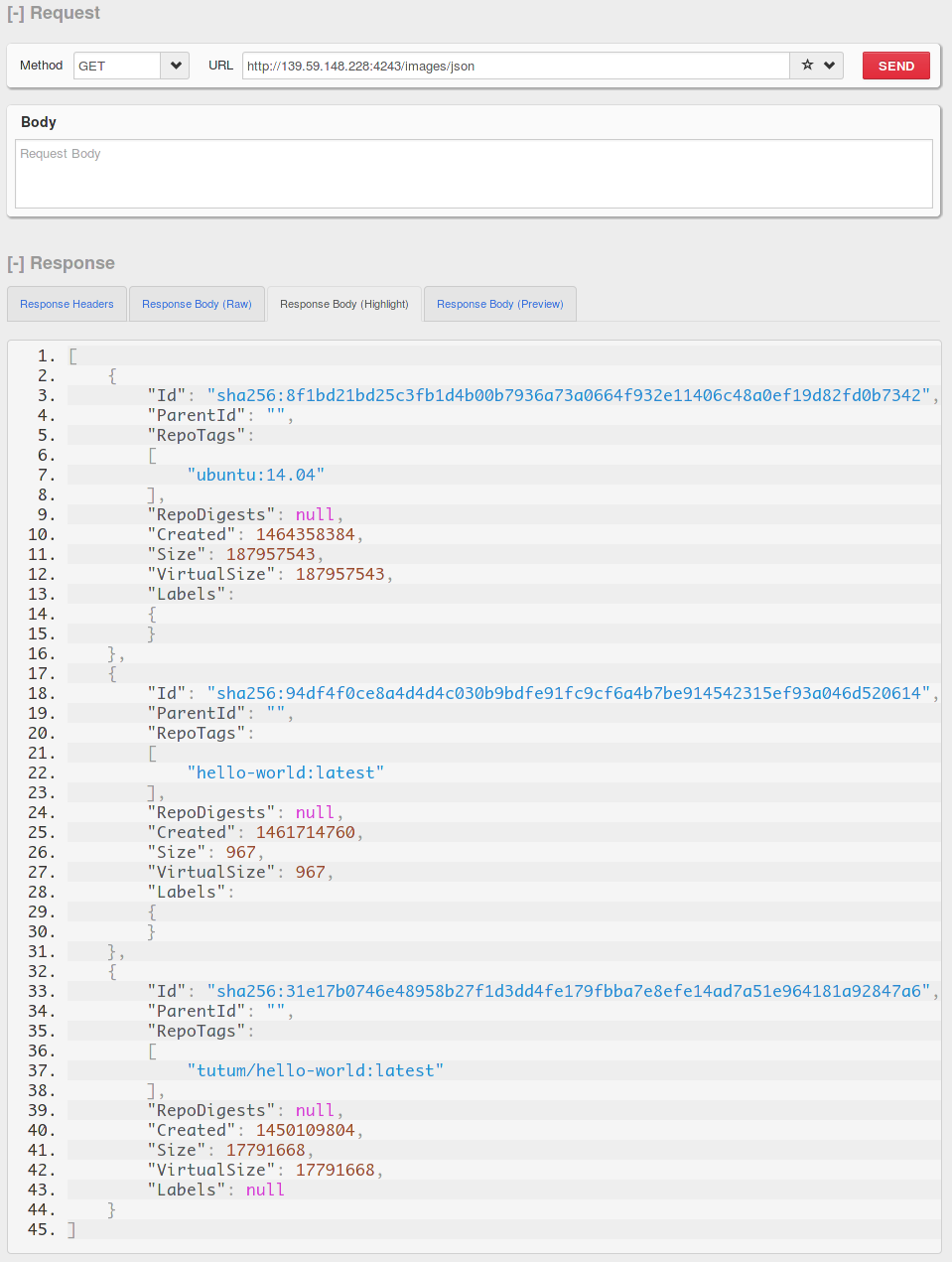Screen dimensions: 952x1262
Task: Click the favorite star icon next to URL
Action: tap(807, 66)
